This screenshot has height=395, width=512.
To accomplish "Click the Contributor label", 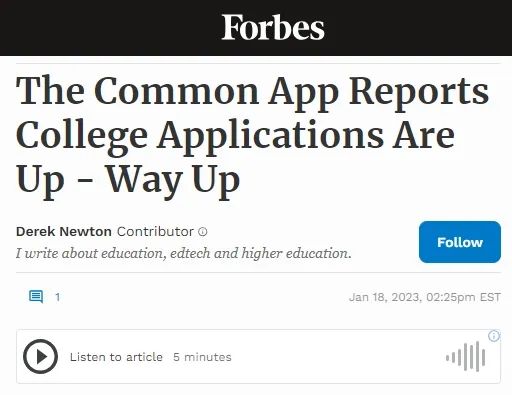I will pos(155,231).
